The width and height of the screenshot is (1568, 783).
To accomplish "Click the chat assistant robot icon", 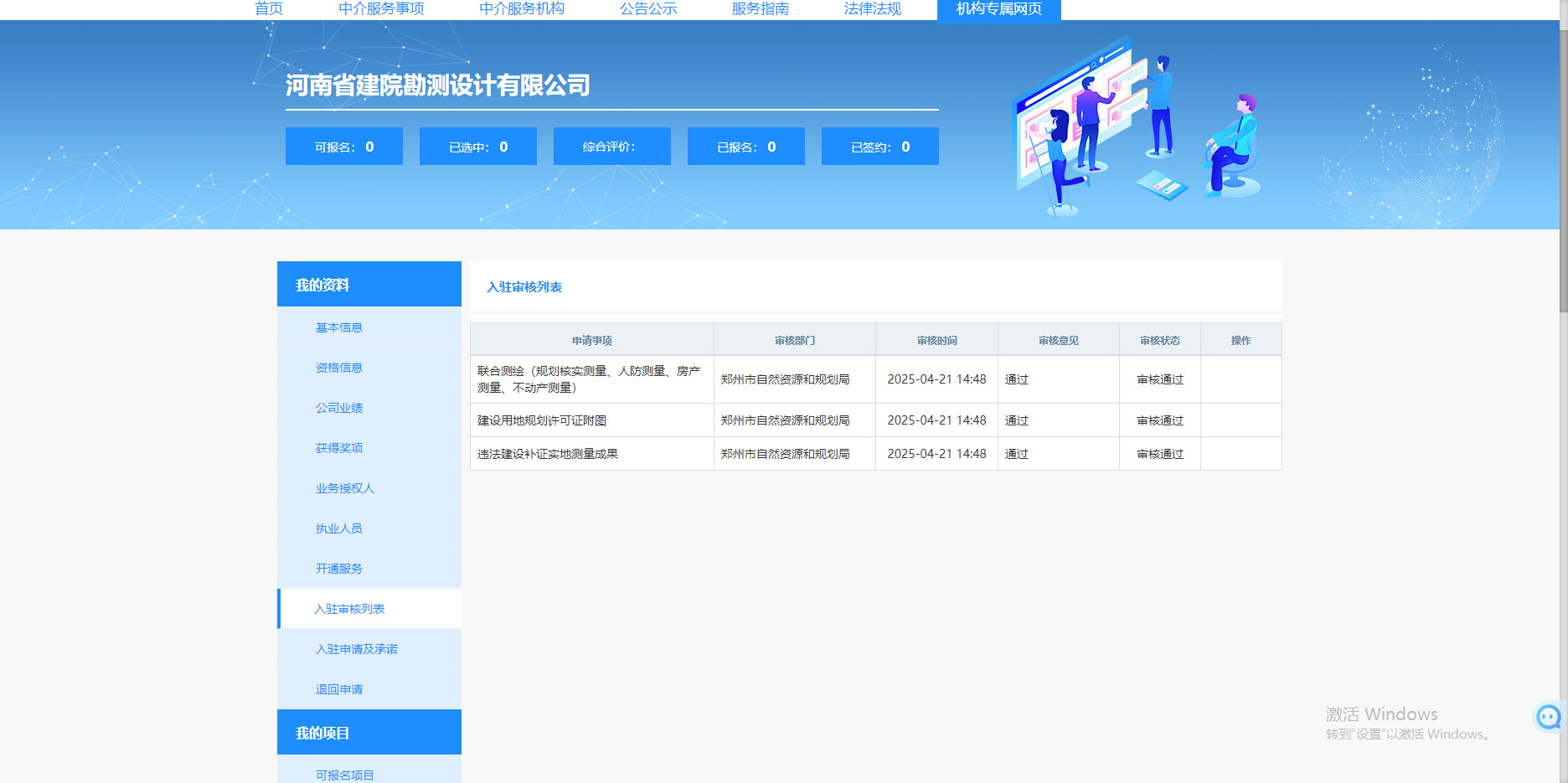I will [x=1548, y=717].
